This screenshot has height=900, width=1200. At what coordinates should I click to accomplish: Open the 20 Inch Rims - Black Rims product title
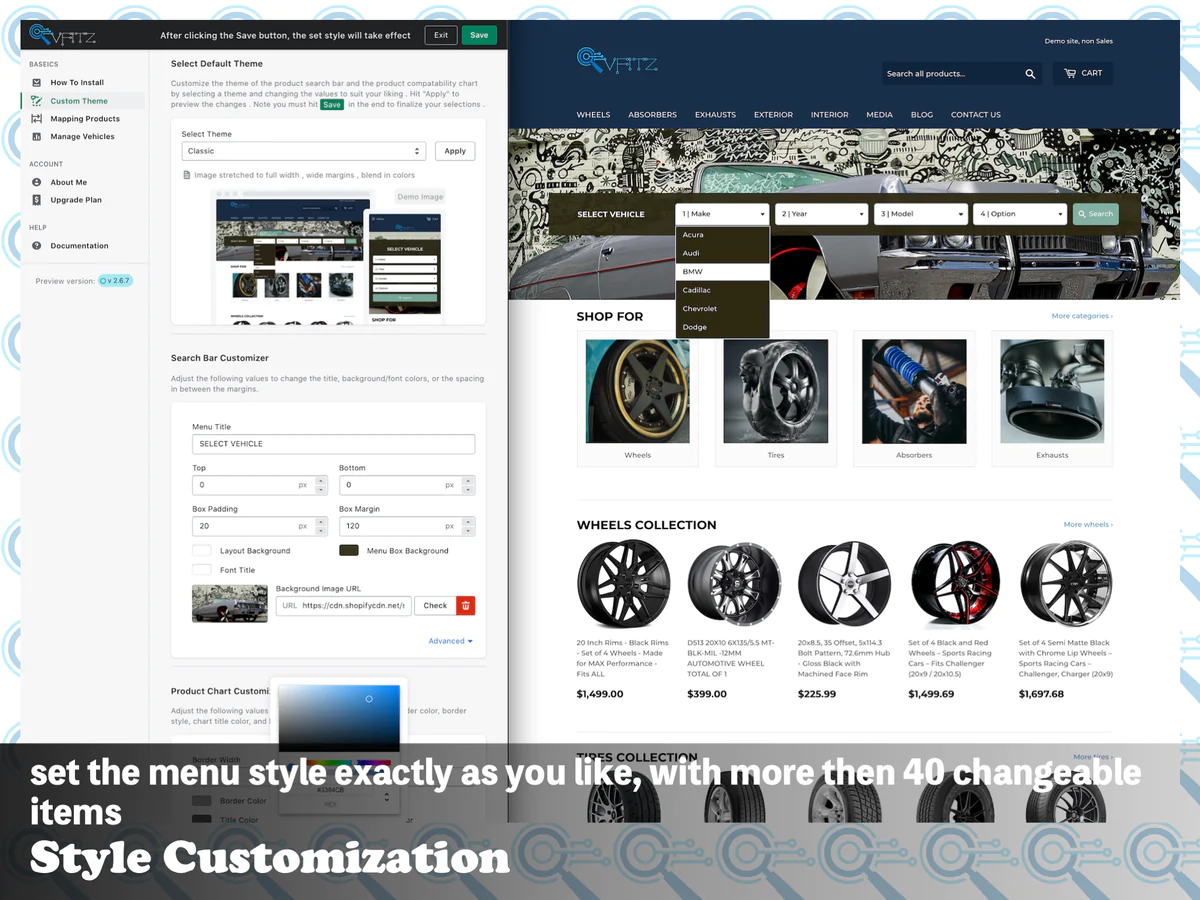pos(623,658)
